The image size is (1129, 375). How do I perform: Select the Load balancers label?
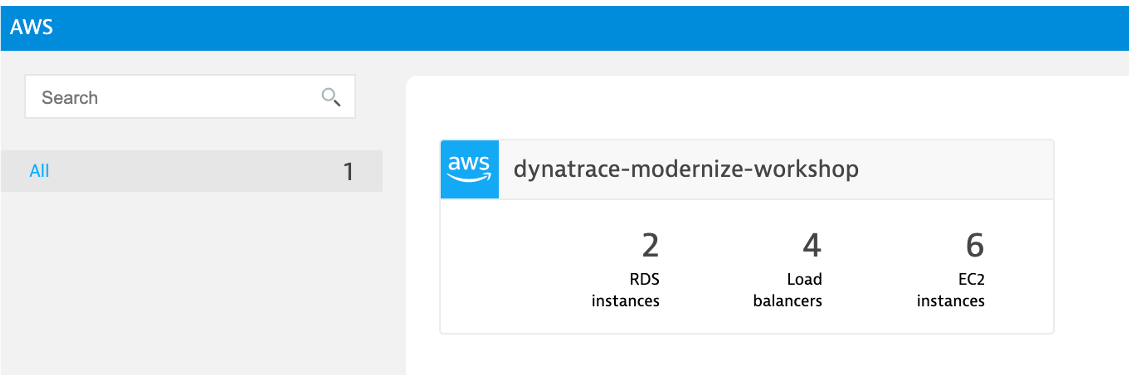tap(788, 290)
